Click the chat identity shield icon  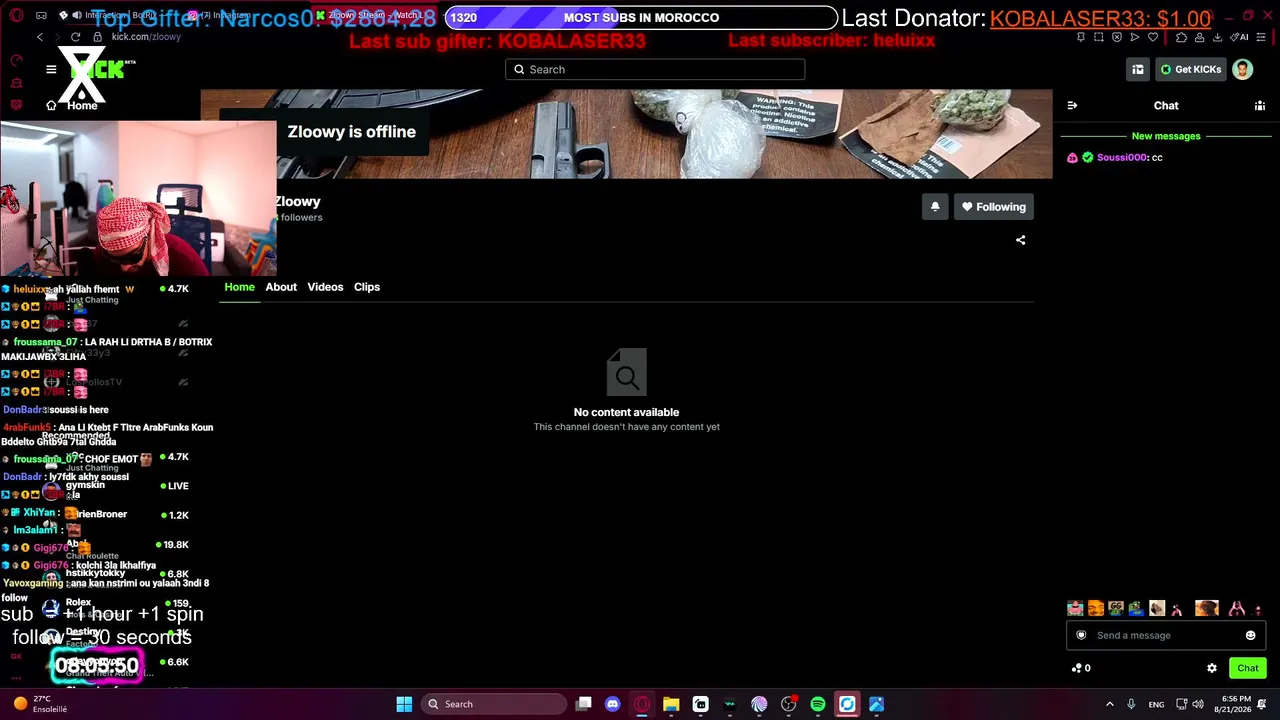[1081, 635]
